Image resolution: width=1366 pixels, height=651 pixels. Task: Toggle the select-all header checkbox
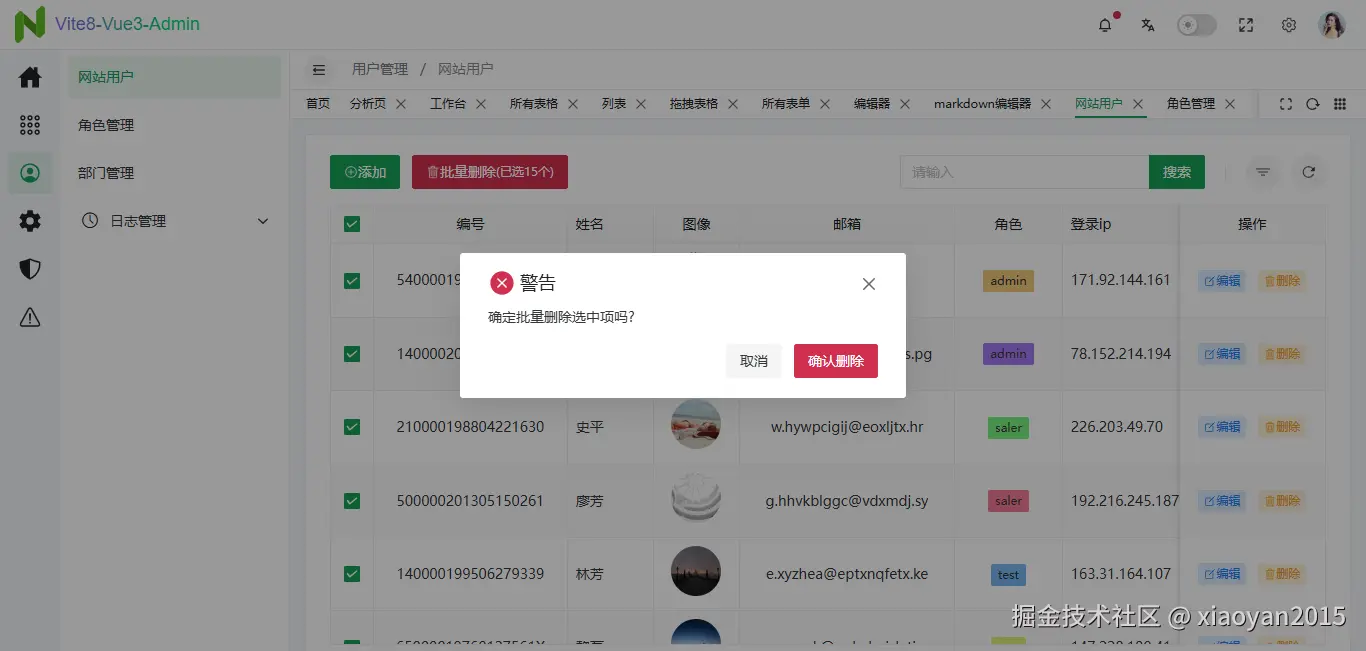[x=352, y=224]
